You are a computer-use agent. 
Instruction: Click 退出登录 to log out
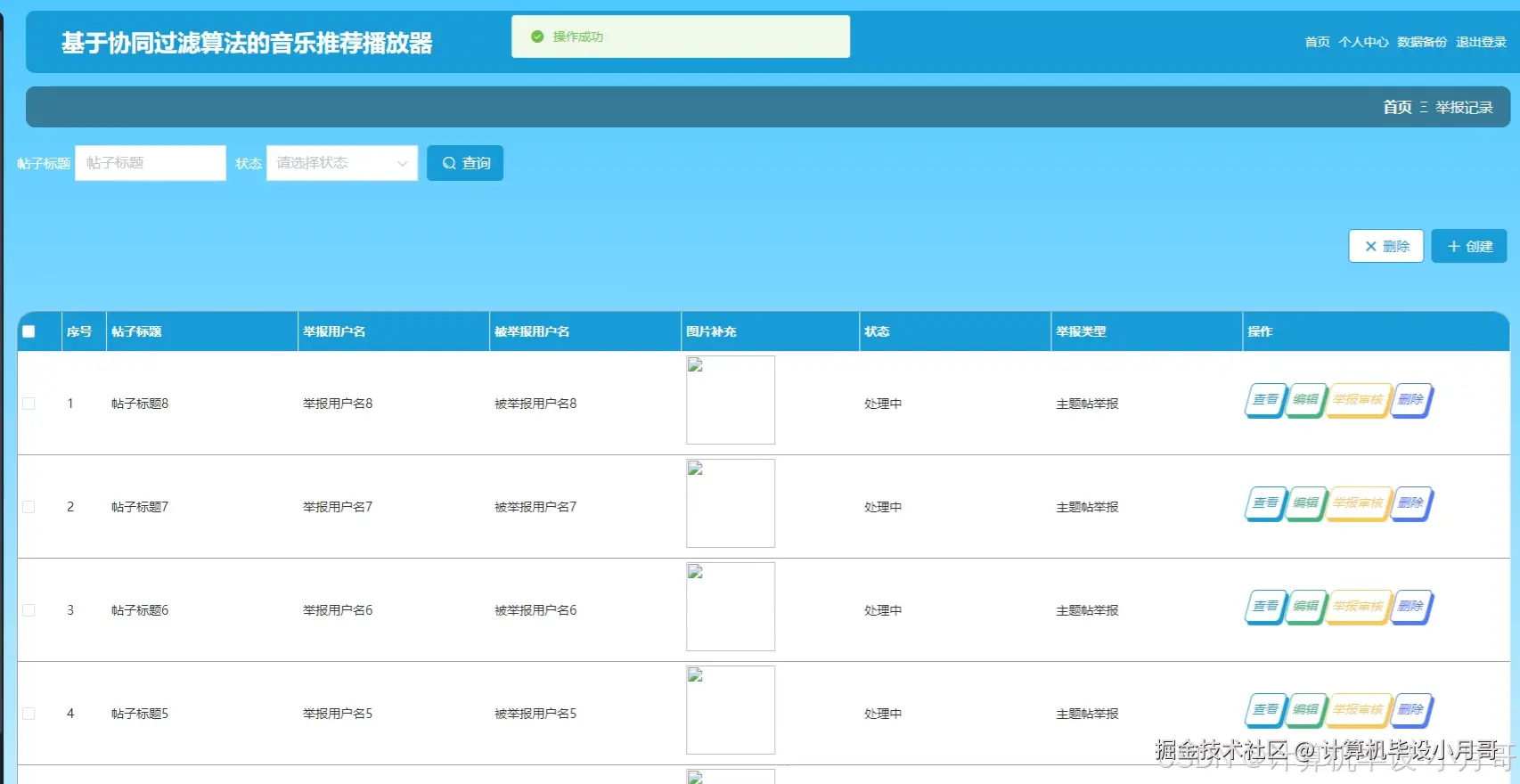pyautogui.click(x=1481, y=42)
